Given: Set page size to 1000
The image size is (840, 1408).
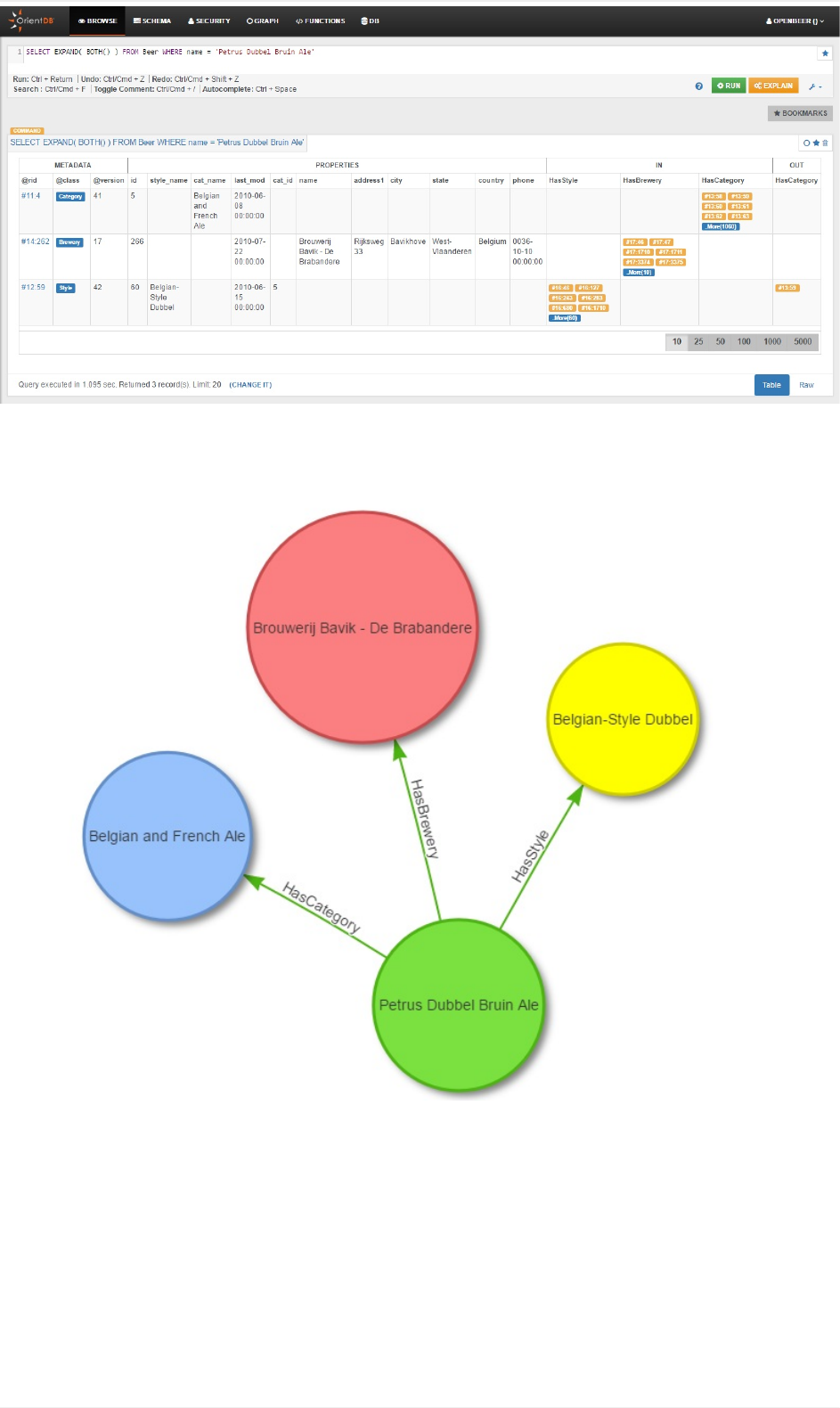Looking at the screenshot, I should coord(772,341).
